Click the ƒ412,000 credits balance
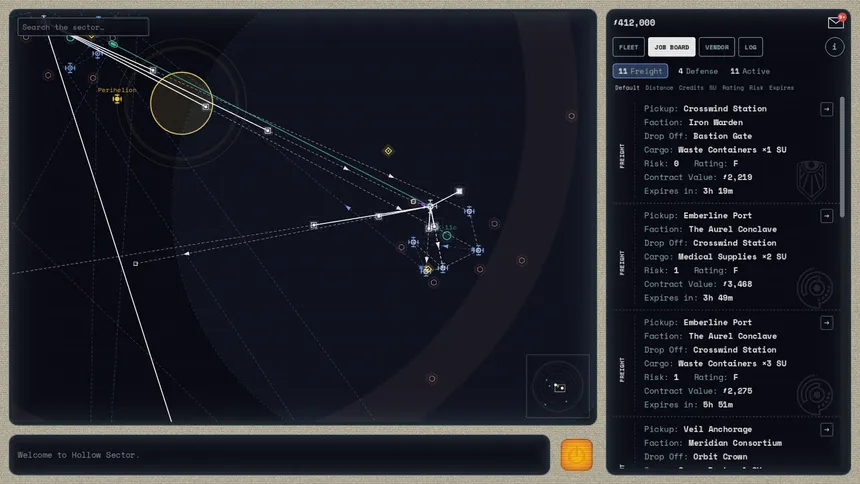The height and width of the screenshot is (484, 860). (x=634, y=22)
